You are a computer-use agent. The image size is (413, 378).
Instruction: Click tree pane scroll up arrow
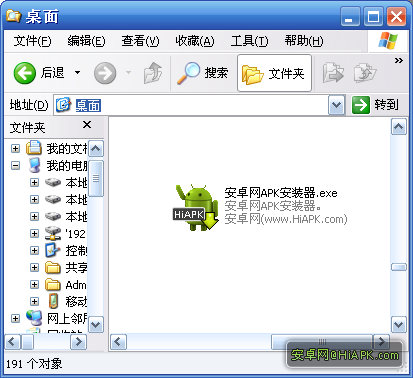pos(96,149)
